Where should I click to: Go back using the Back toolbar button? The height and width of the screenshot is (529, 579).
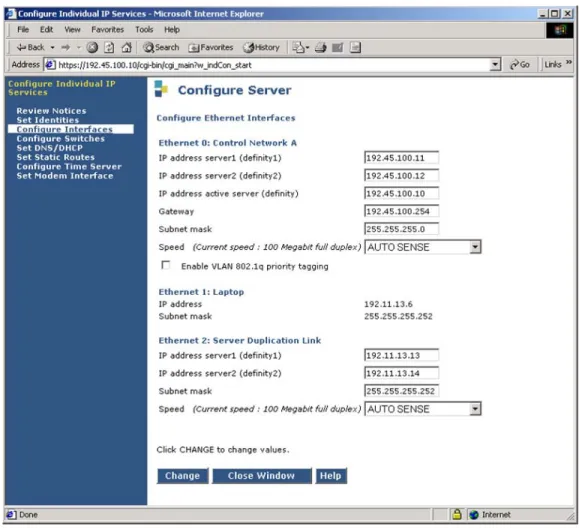tap(30, 47)
